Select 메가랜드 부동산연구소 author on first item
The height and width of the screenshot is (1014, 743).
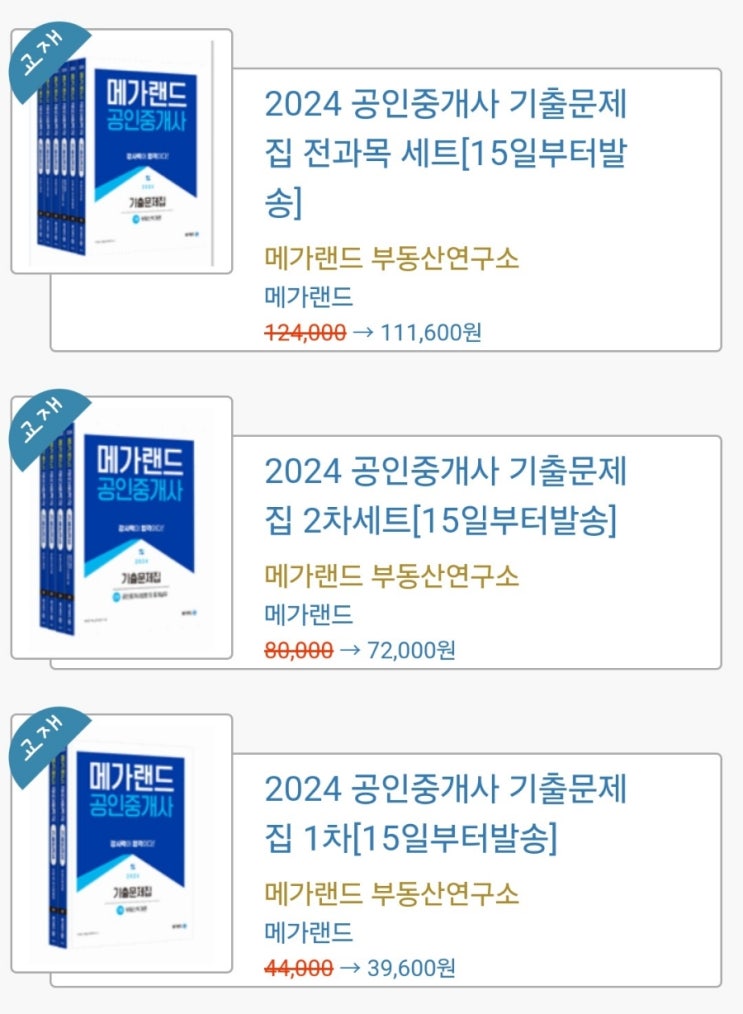[391, 259]
